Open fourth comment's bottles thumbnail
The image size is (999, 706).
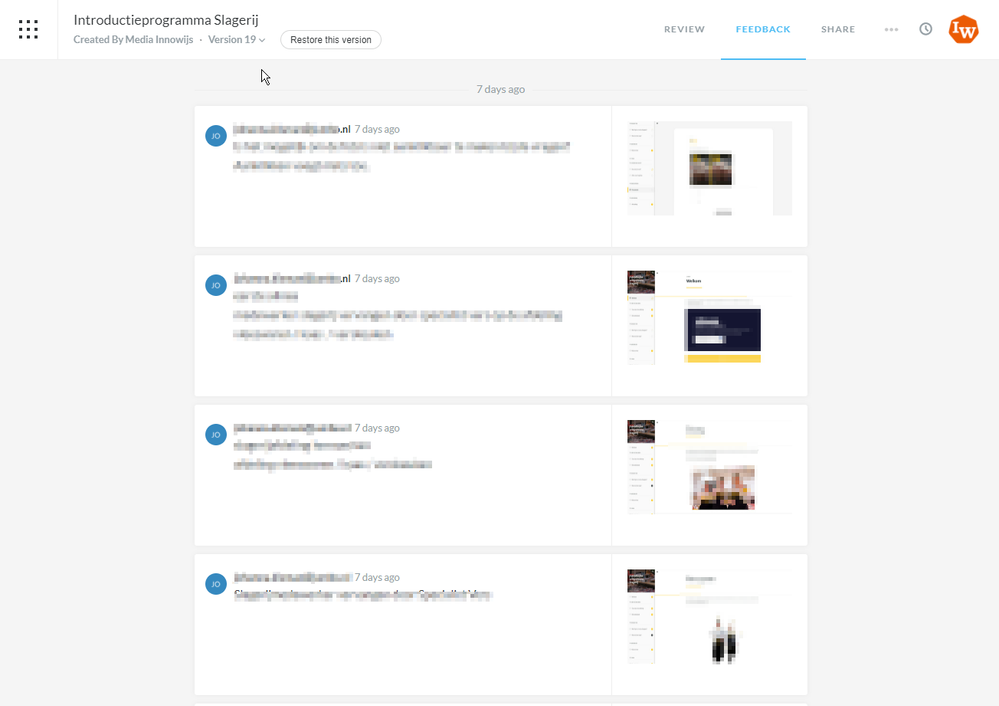pos(709,616)
